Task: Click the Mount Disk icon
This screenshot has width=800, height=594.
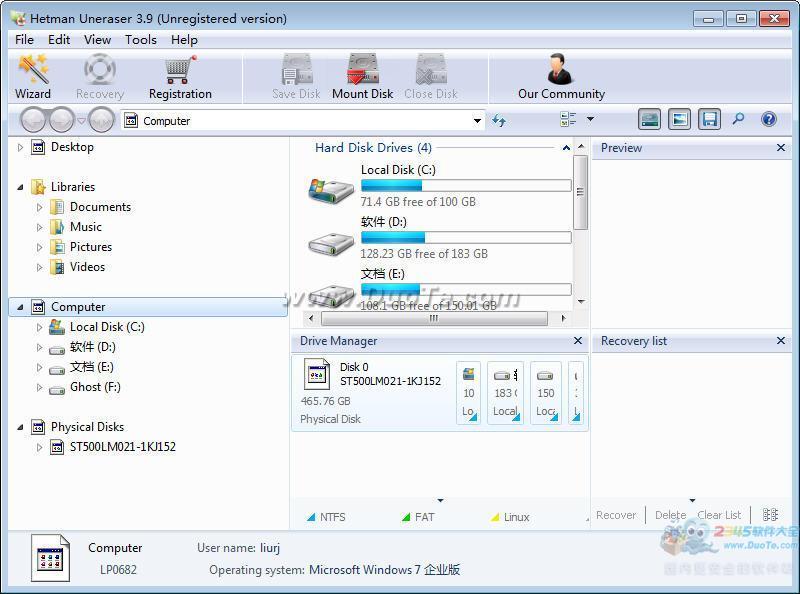Action: pyautogui.click(x=362, y=69)
